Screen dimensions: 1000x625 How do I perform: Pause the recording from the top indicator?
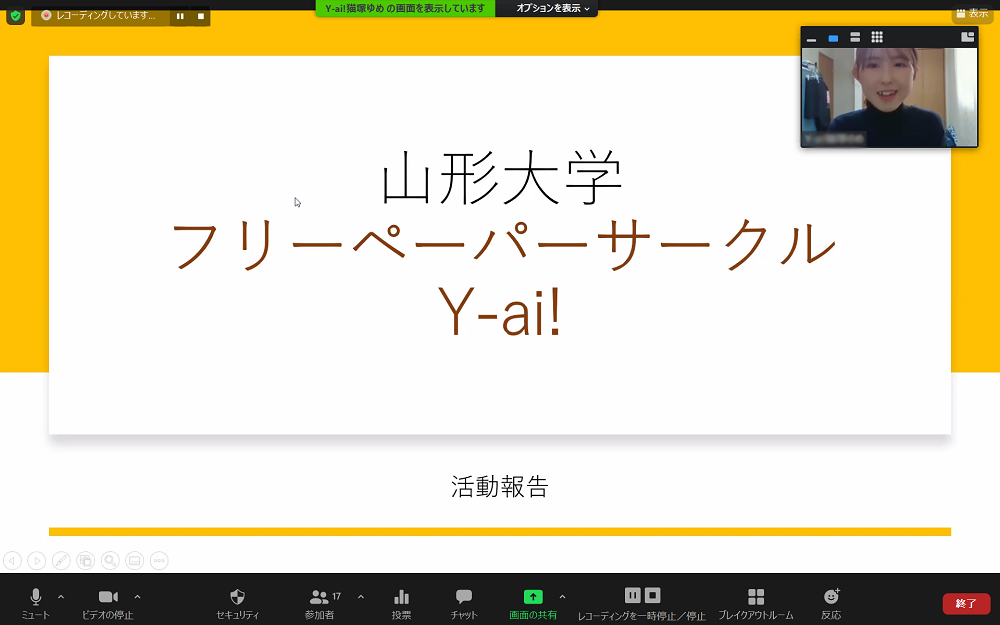(x=180, y=16)
